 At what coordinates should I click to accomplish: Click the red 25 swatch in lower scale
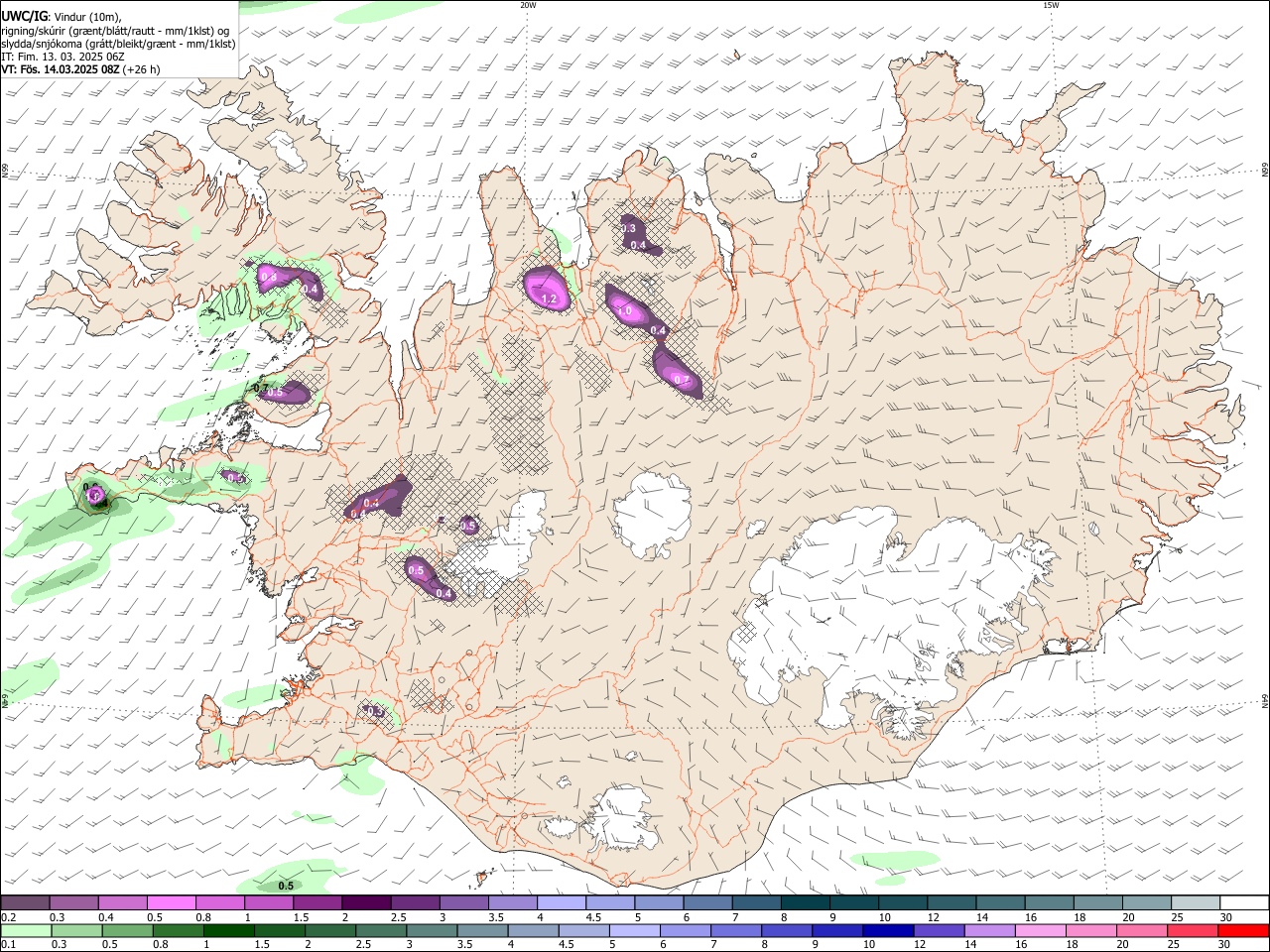1192,931
